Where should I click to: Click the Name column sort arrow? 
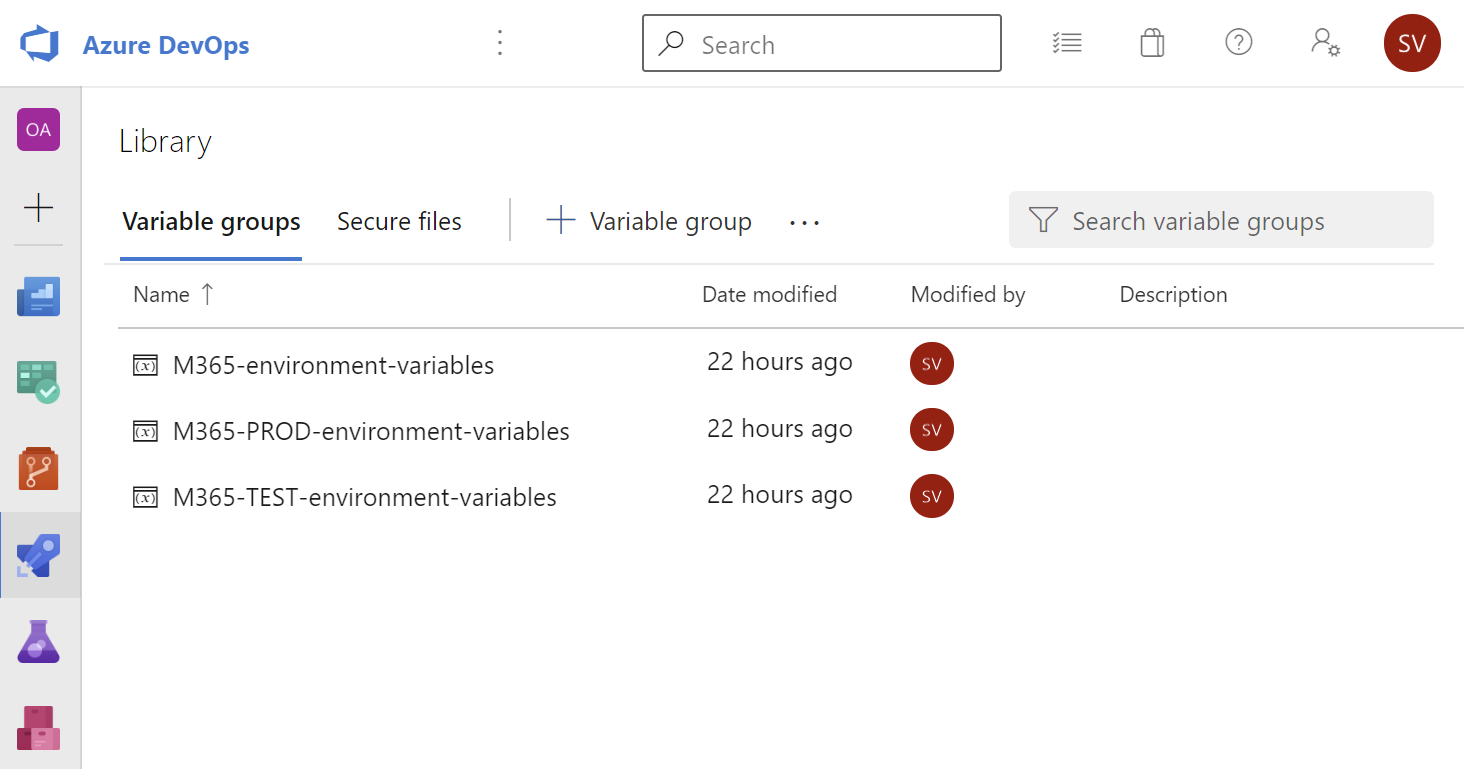(x=207, y=294)
